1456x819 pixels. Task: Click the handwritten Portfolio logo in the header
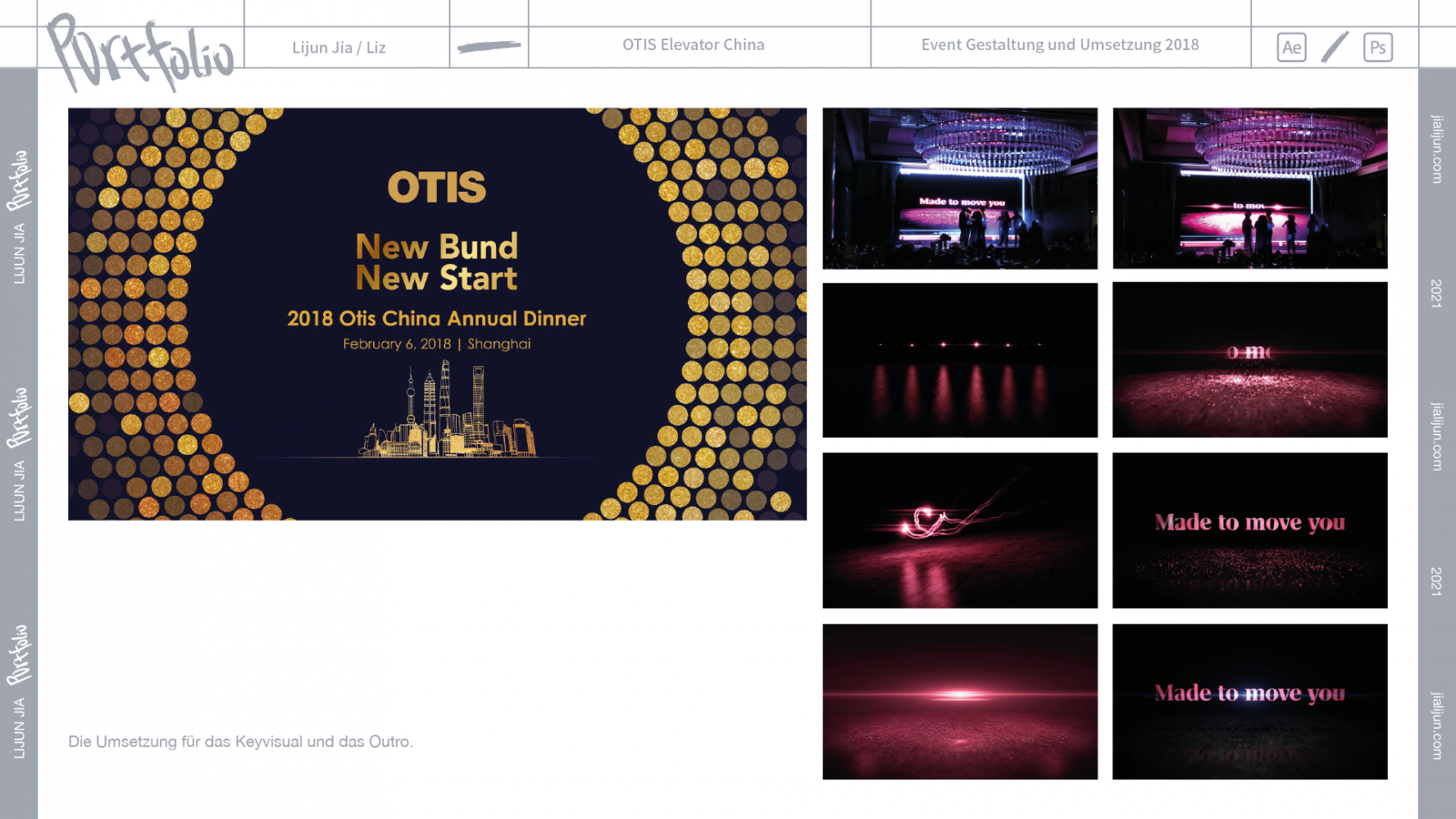139,52
